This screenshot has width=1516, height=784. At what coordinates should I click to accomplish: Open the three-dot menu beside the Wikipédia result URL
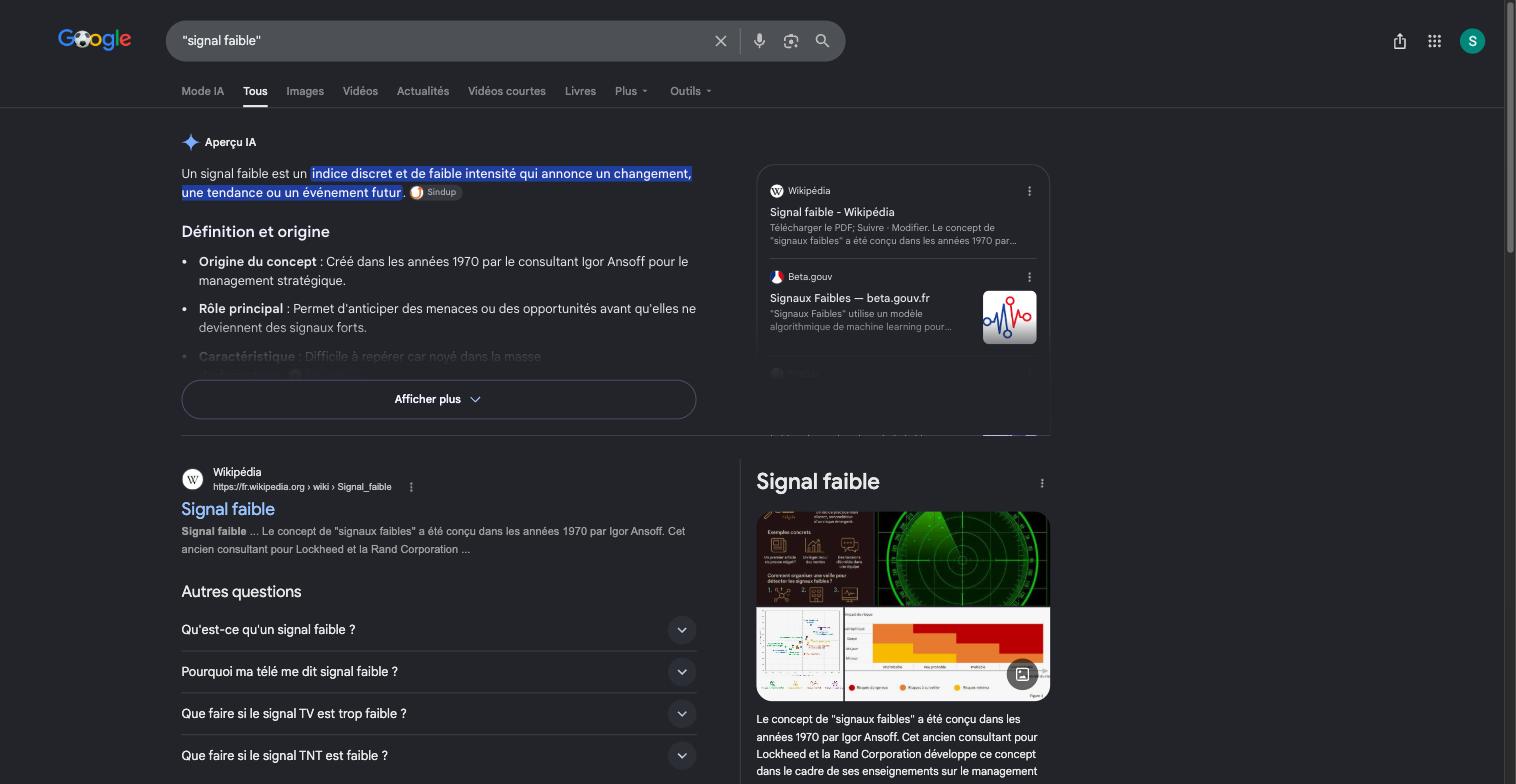point(411,487)
